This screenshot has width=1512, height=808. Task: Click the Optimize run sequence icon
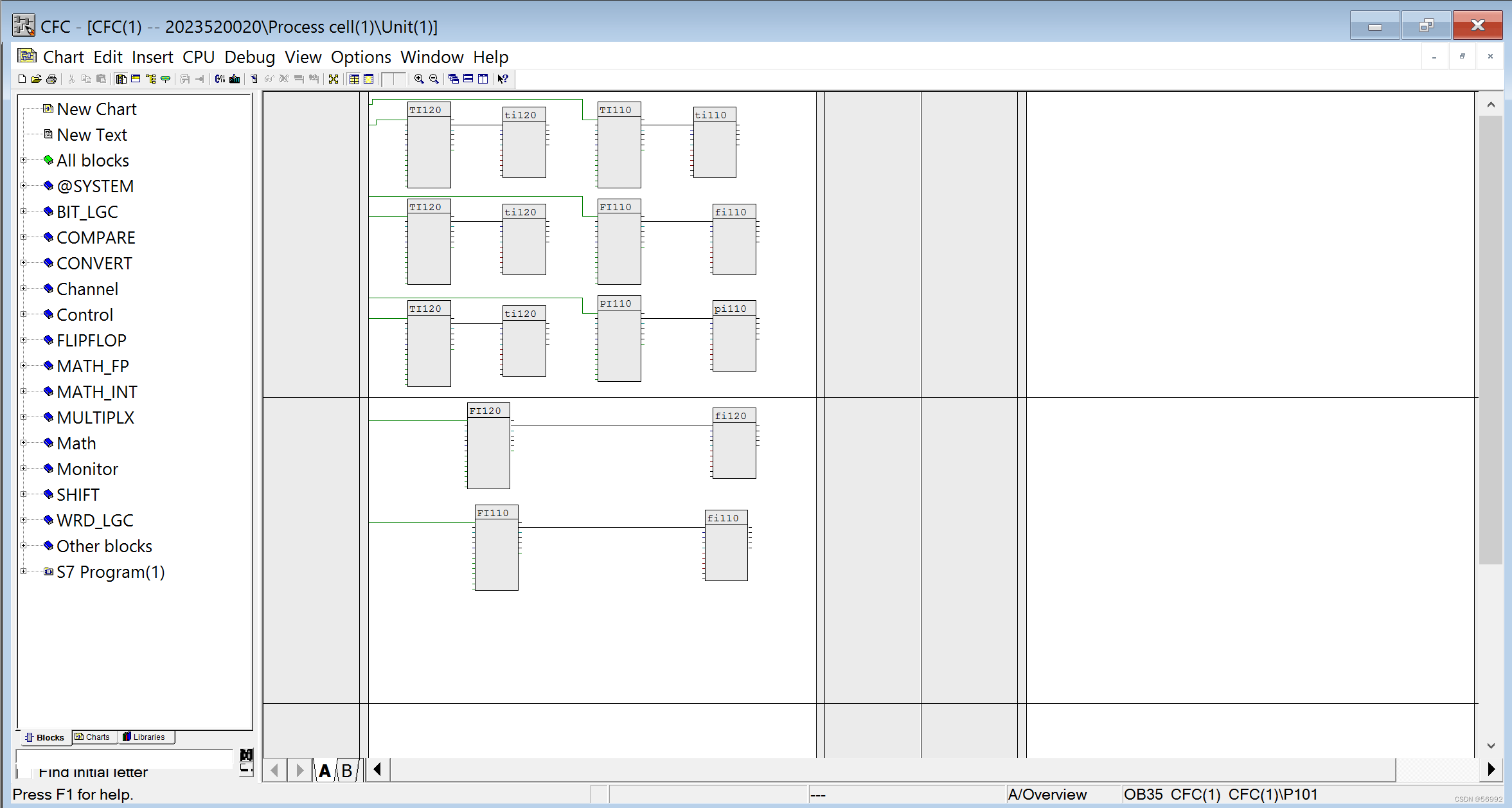334,78
